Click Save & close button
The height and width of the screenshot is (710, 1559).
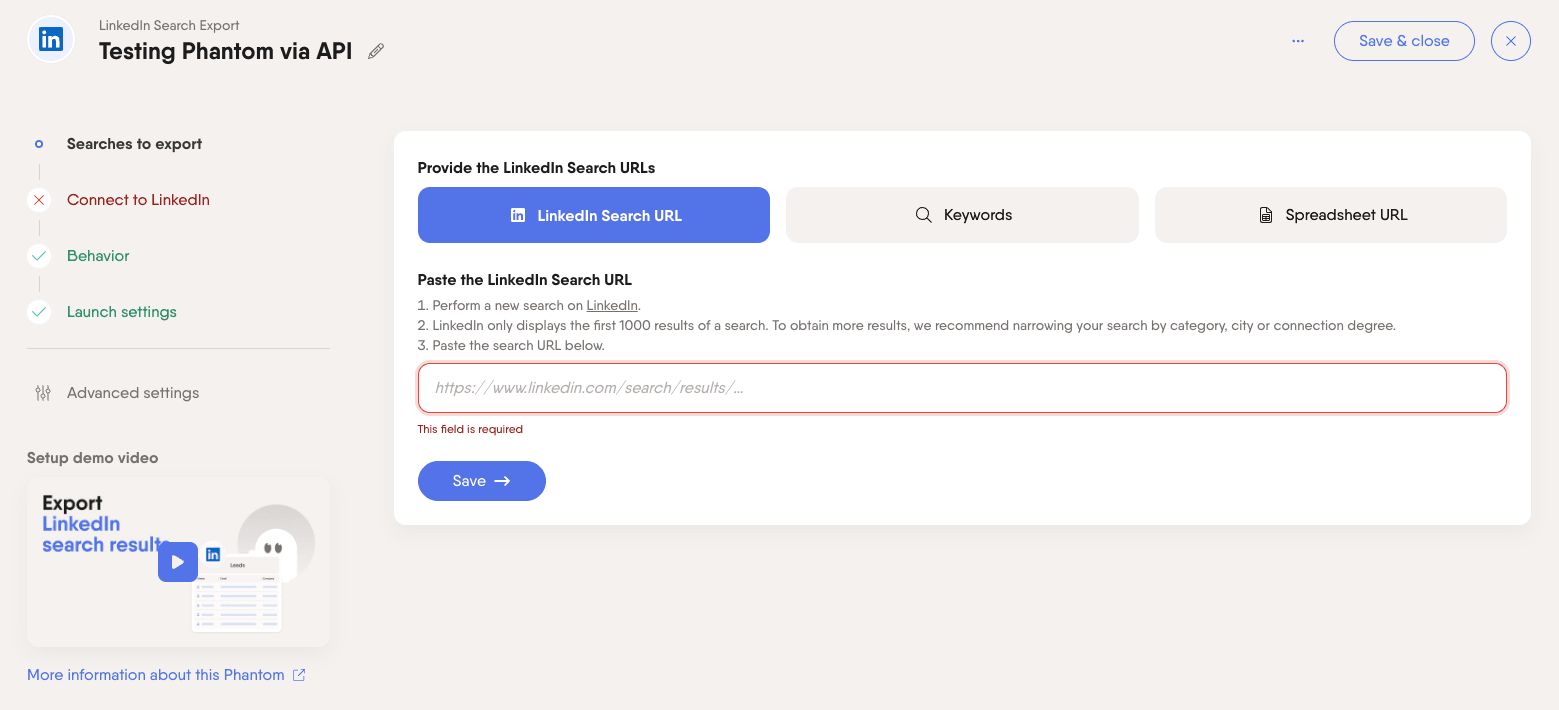1404,41
